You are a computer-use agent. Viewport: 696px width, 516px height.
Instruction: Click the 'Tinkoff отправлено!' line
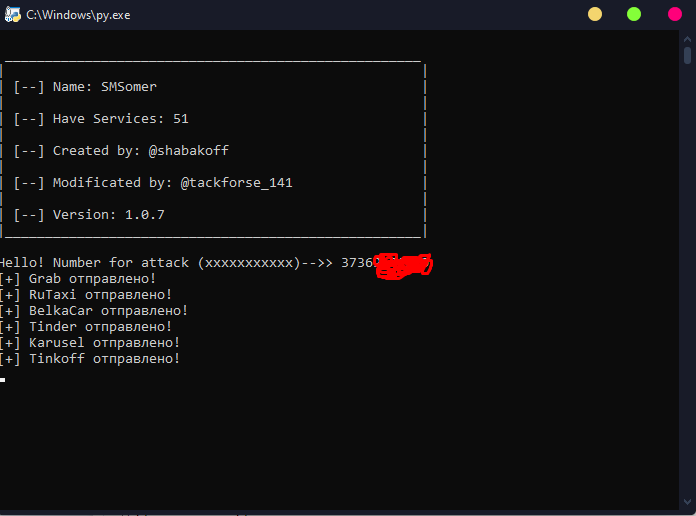(x=89, y=359)
